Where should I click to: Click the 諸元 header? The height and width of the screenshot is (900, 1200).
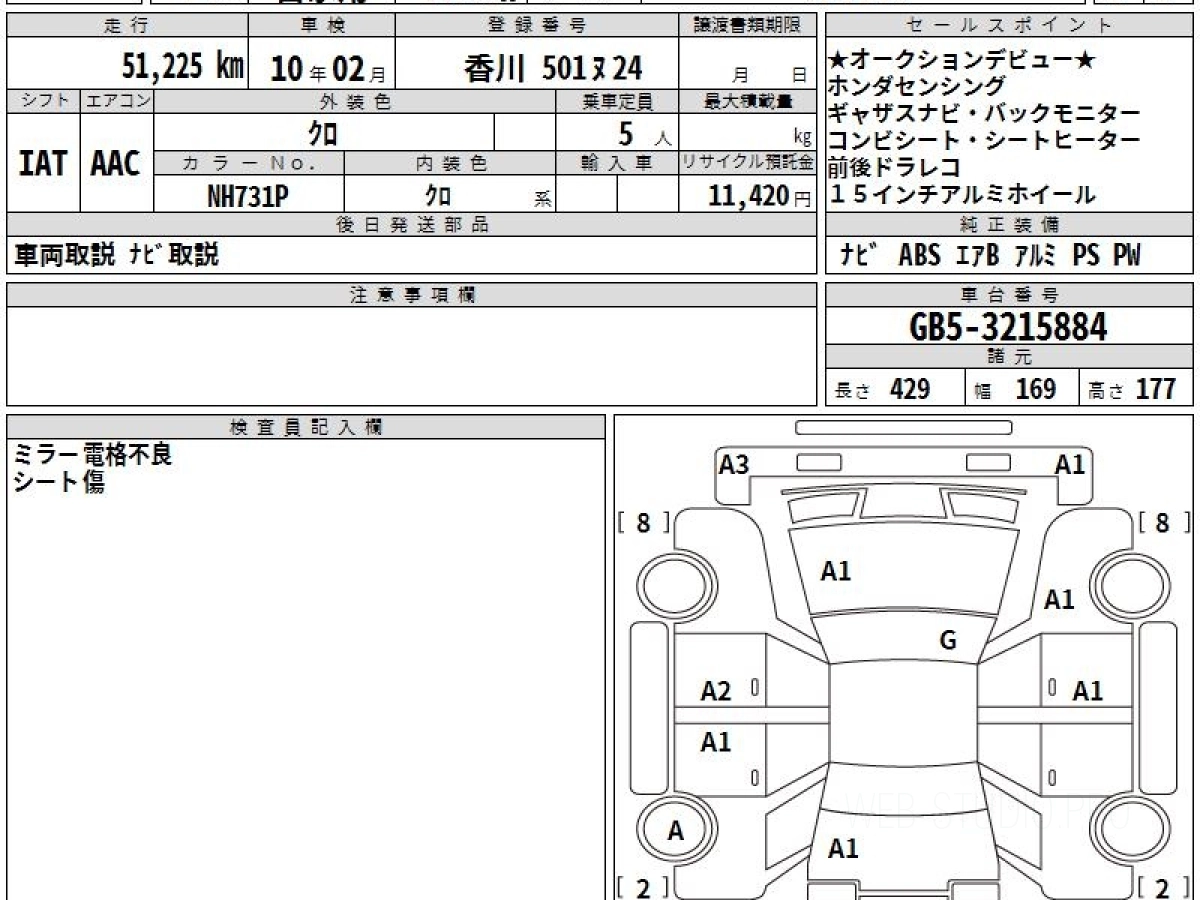coord(1010,357)
